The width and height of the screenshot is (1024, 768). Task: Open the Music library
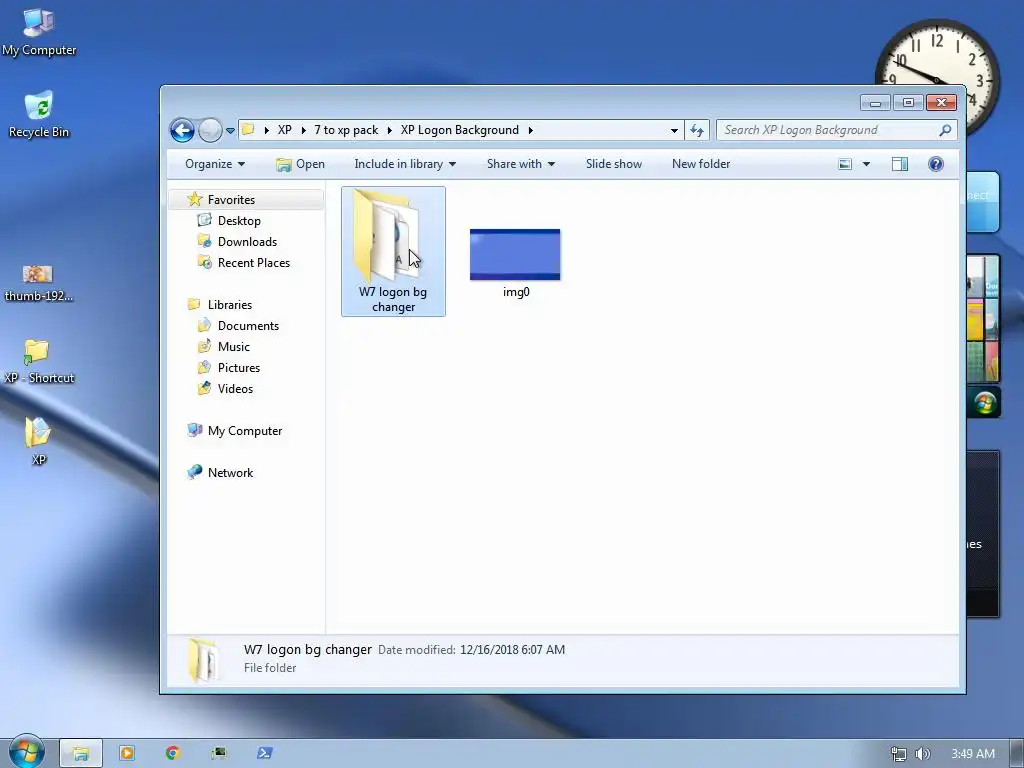click(233, 347)
